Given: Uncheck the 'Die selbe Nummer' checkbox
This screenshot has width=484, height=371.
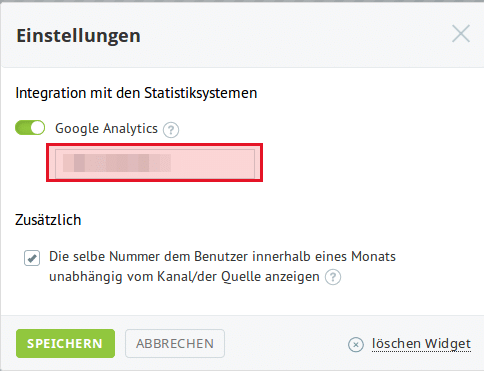Looking at the screenshot, I should coord(32,258).
